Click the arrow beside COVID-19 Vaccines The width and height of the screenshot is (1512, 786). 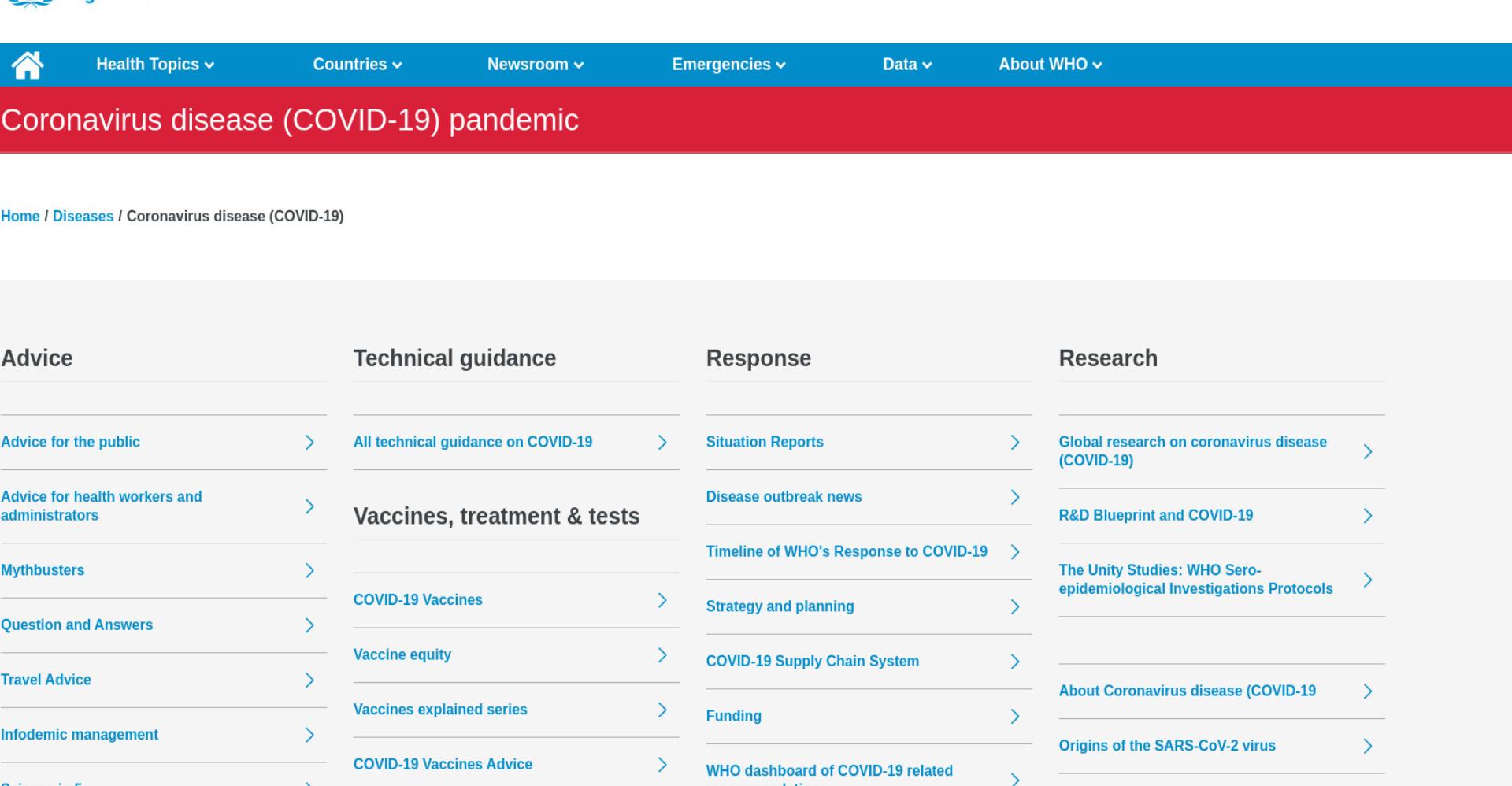click(662, 600)
